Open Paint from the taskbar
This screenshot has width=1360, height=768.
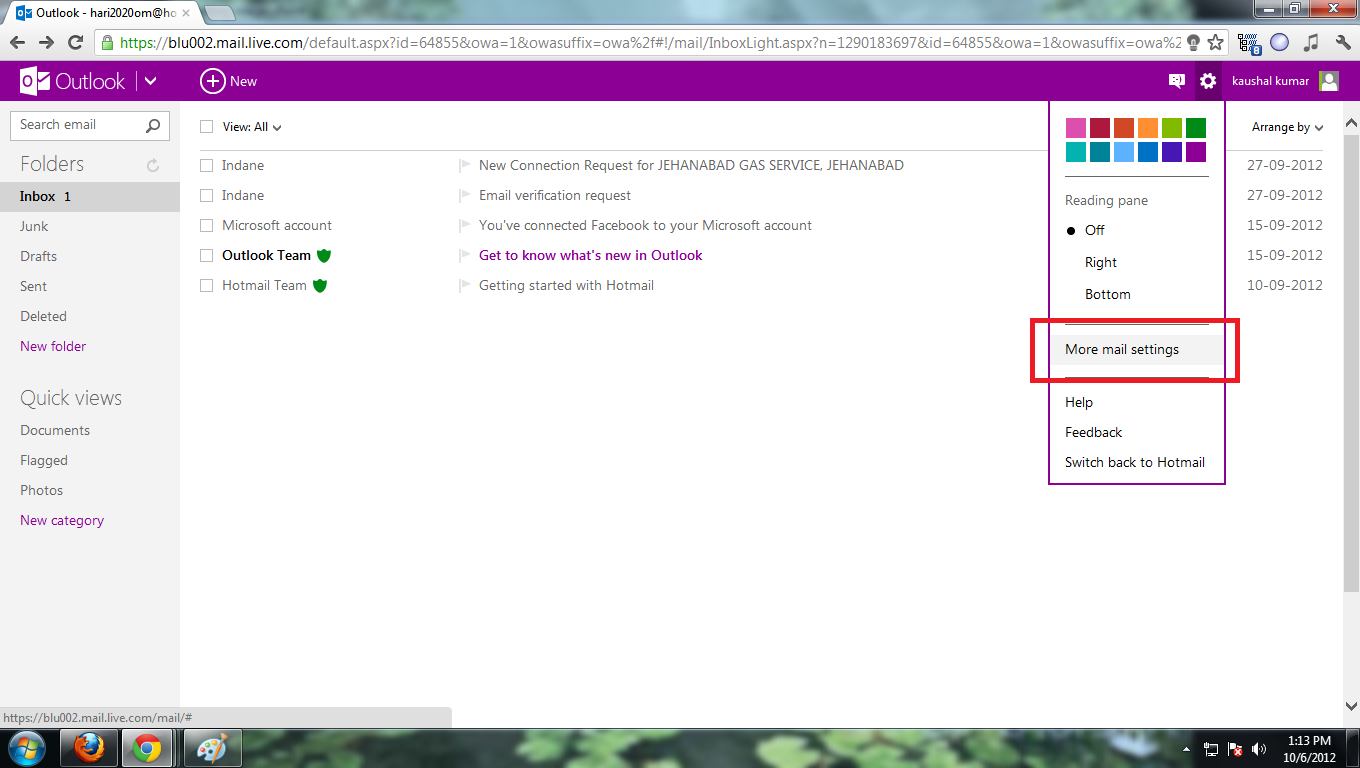click(212, 748)
